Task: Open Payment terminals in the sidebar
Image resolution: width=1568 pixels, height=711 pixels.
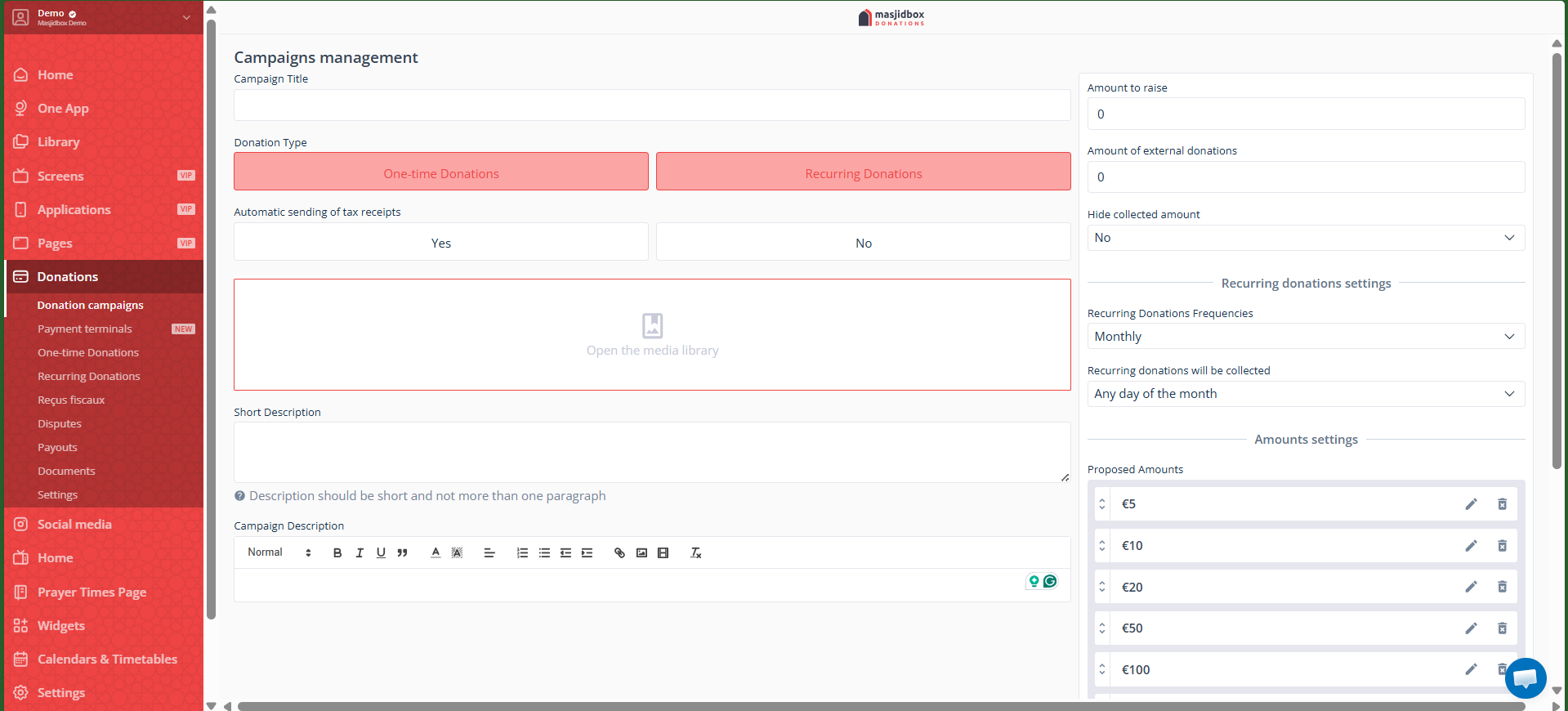Action: [85, 329]
